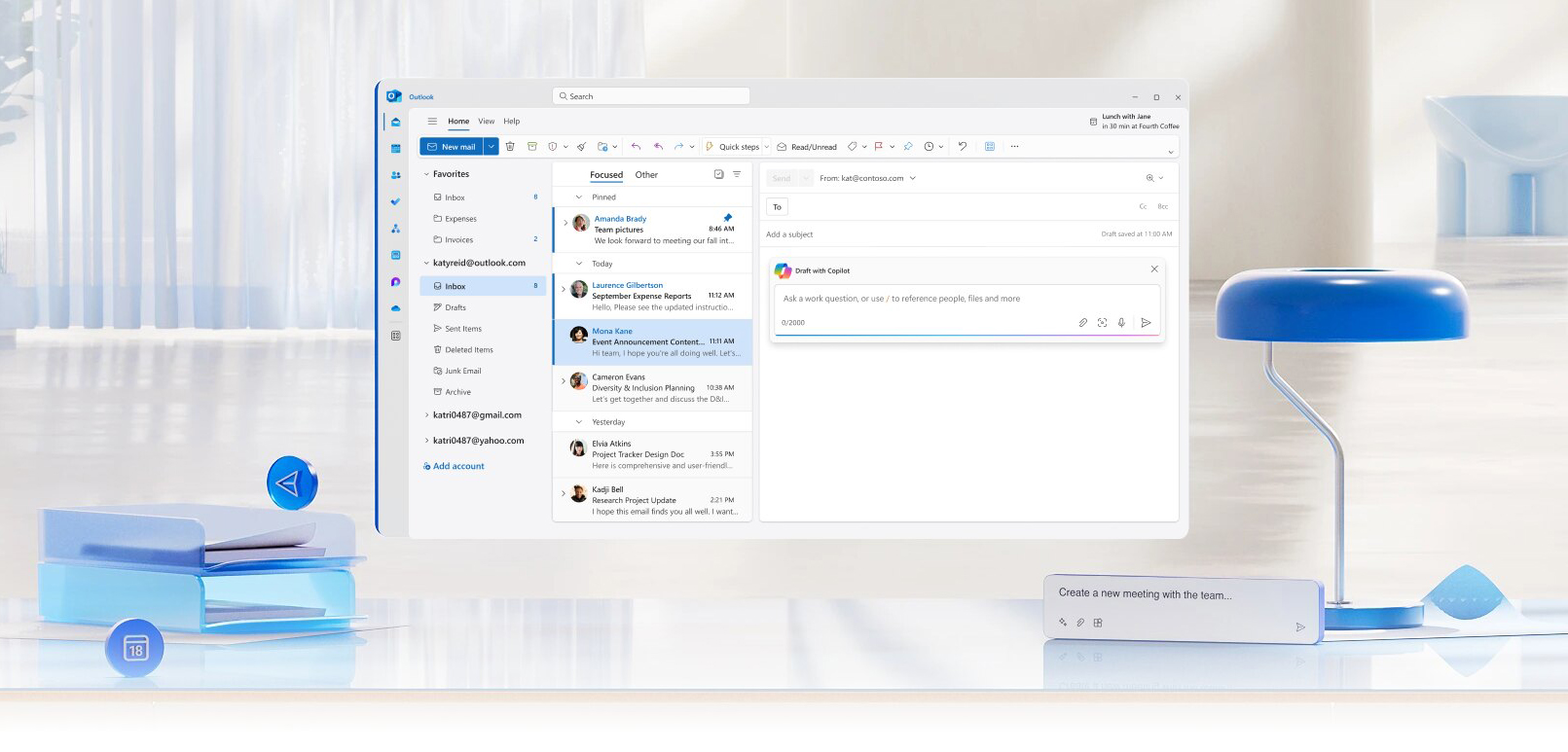Open the OneDrive cloud app in sidebar
This screenshot has height=752, width=1568.
[x=395, y=308]
